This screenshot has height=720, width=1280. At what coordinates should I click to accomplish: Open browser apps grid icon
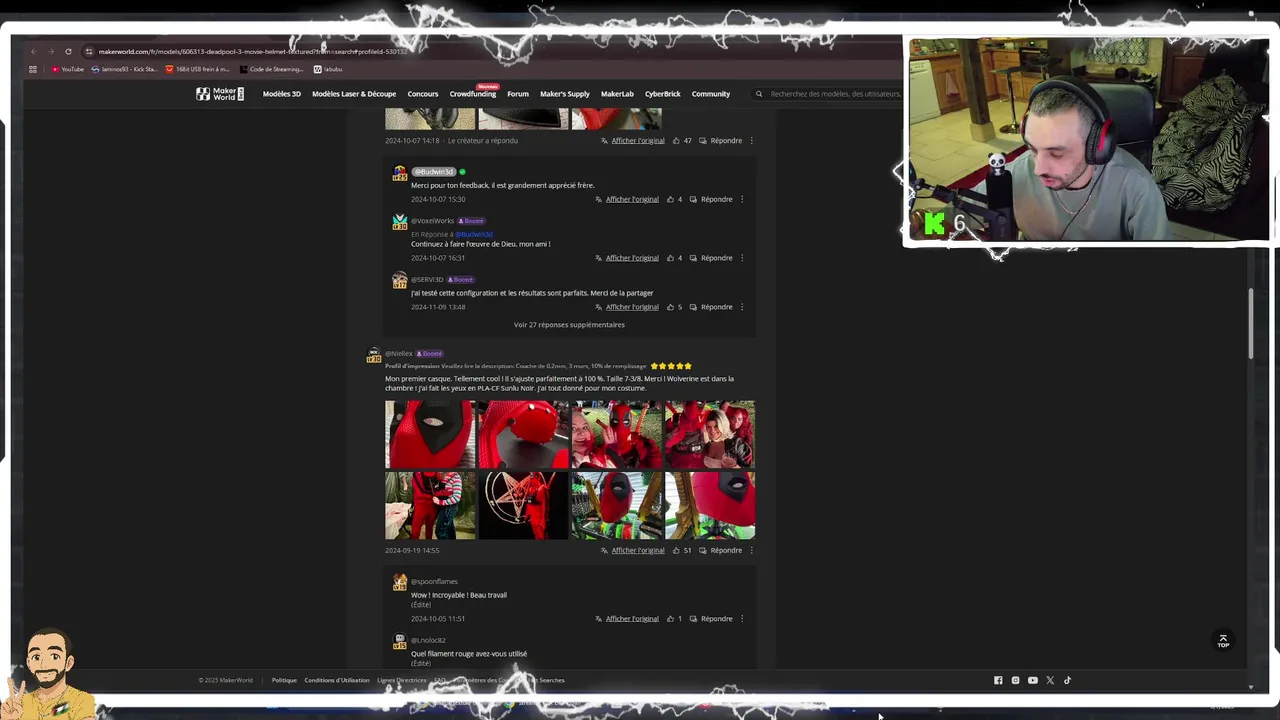point(33,69)
